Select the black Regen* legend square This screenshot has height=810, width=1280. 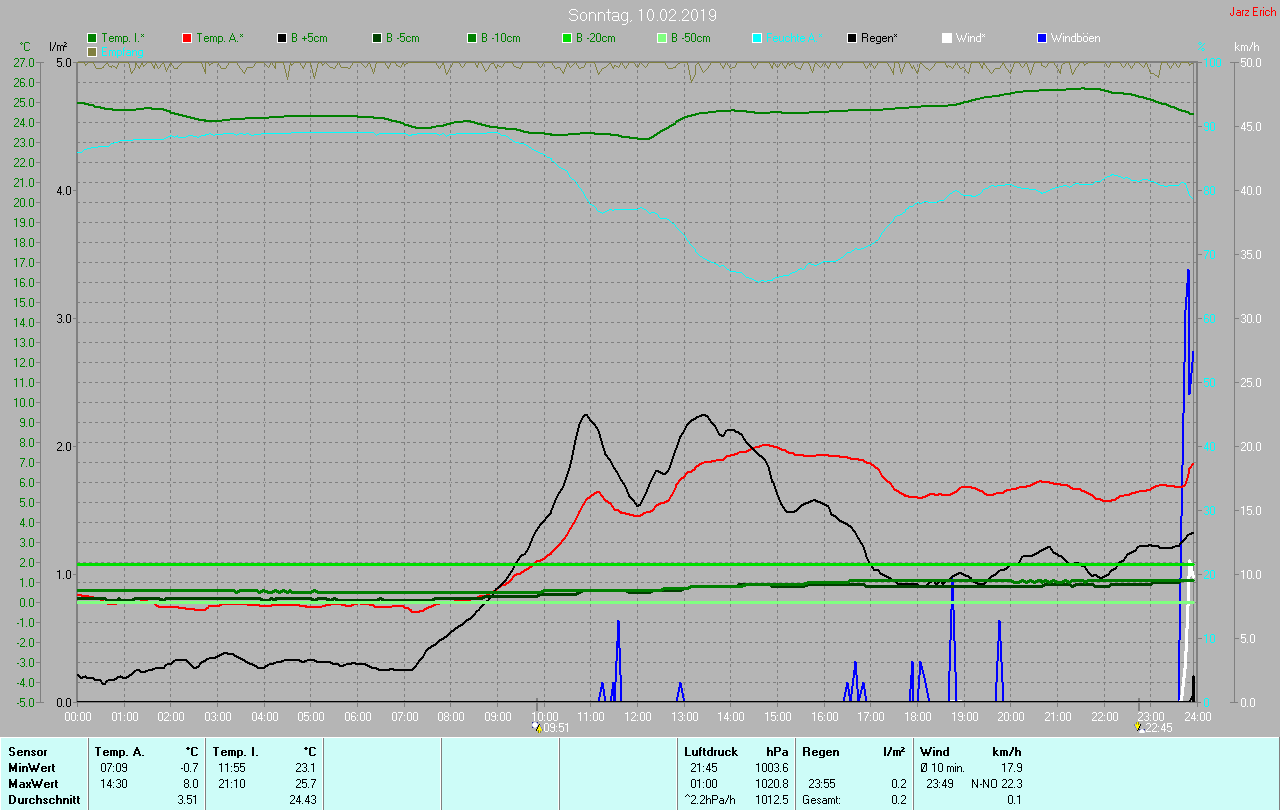pos(852,38)
